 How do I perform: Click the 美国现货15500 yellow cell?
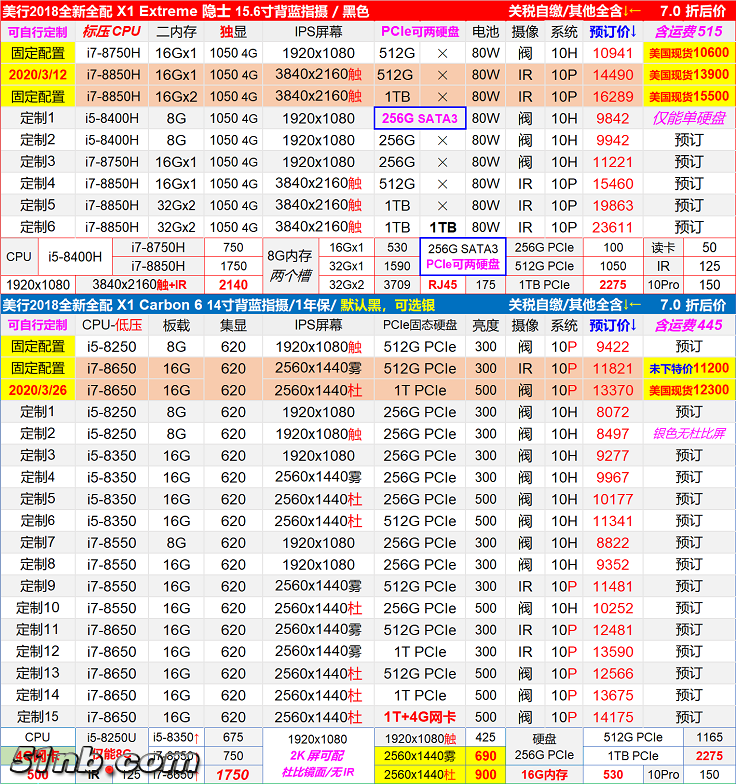point(689,97)
